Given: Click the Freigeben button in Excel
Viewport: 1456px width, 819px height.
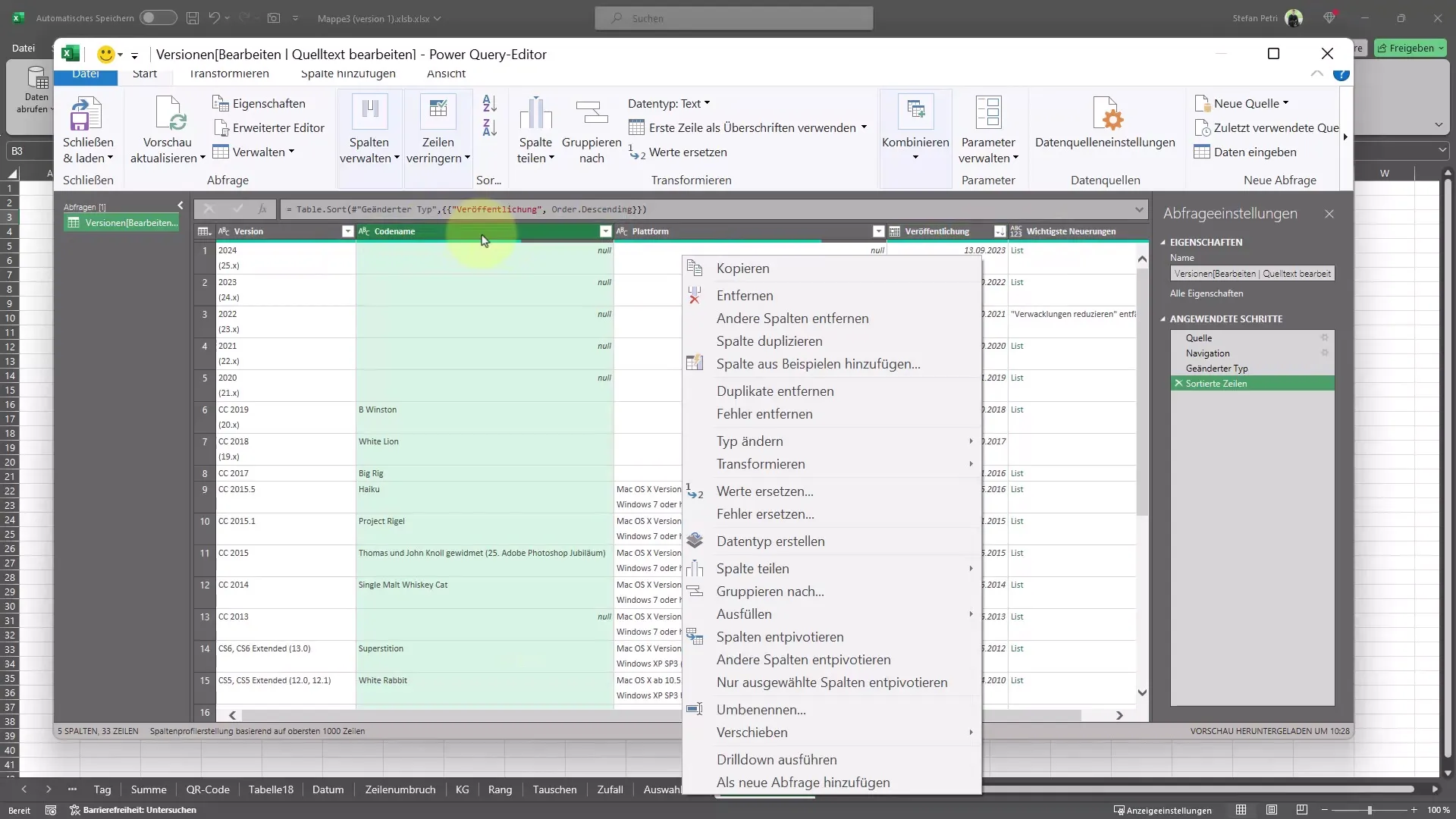Looking at the screenshot, I should click(x=1410, y=48).
